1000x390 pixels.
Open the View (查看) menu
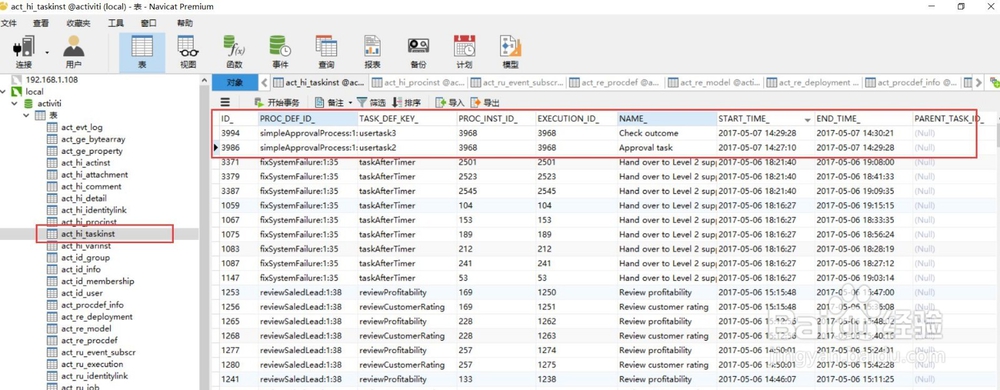coord(41,23)
